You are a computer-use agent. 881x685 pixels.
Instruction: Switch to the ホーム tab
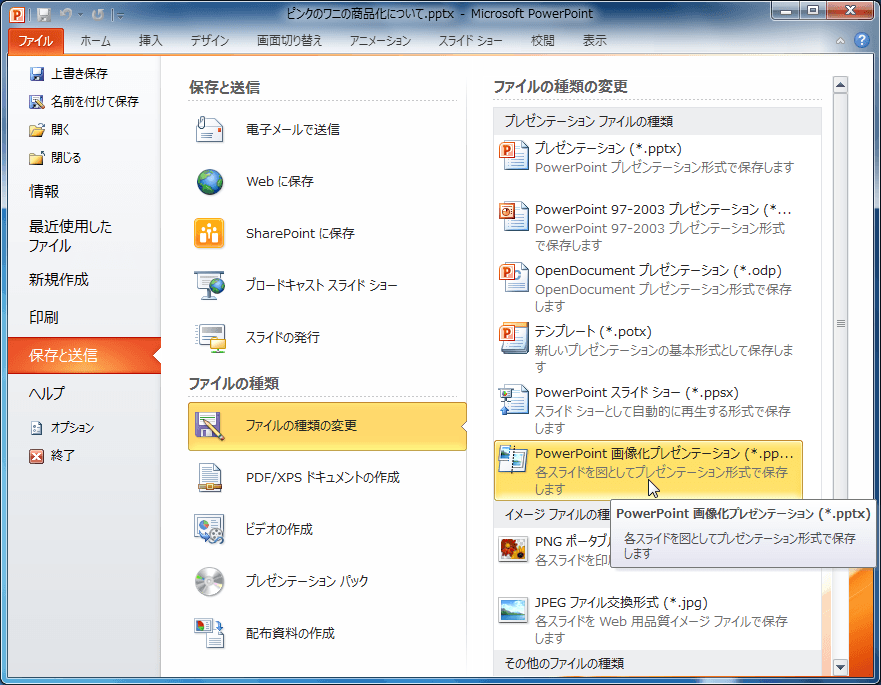pyautogui.click(x=95, y=40)
